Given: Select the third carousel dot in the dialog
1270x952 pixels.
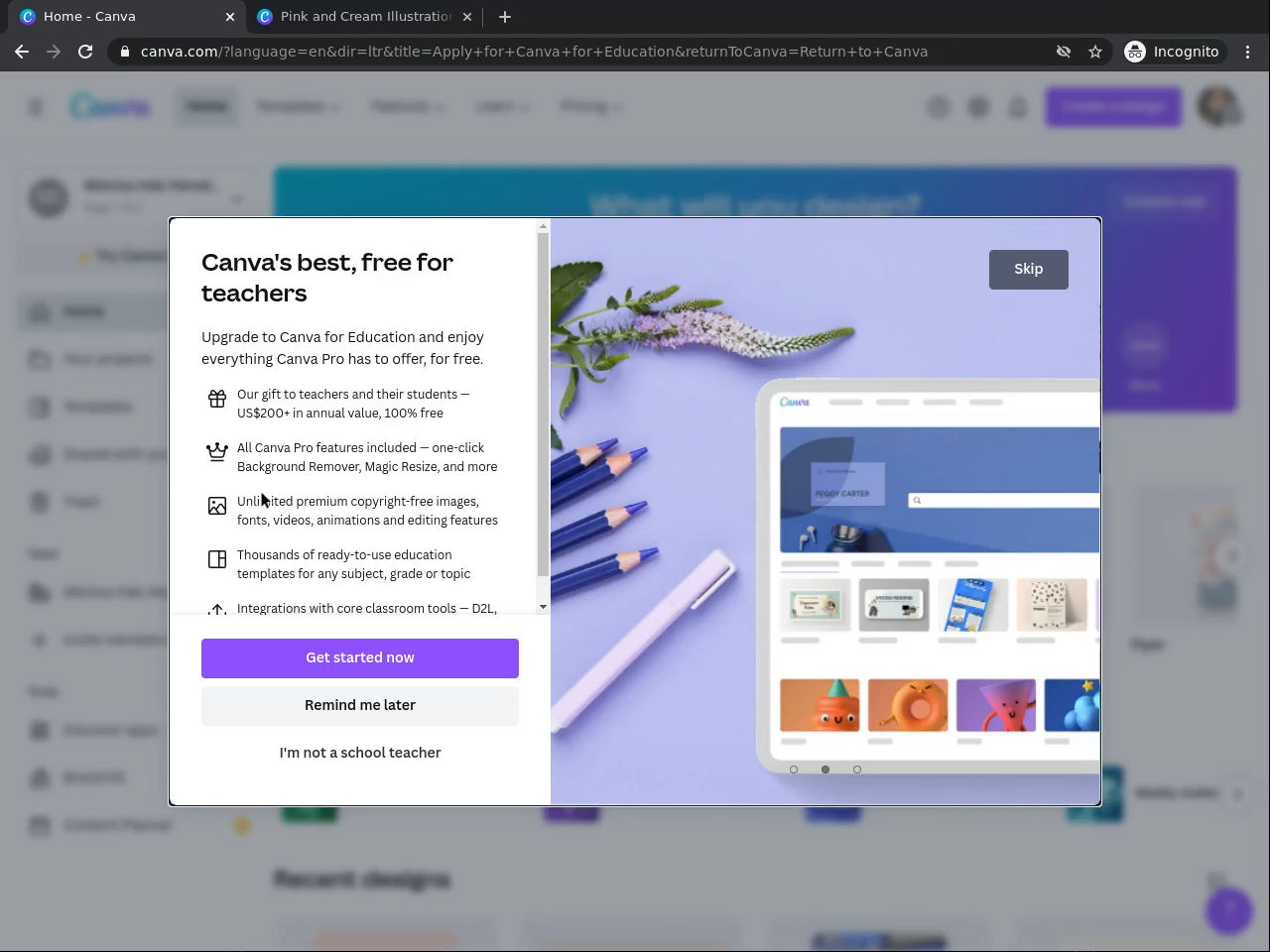Looking at the screenshot, I should pos(857,770).
